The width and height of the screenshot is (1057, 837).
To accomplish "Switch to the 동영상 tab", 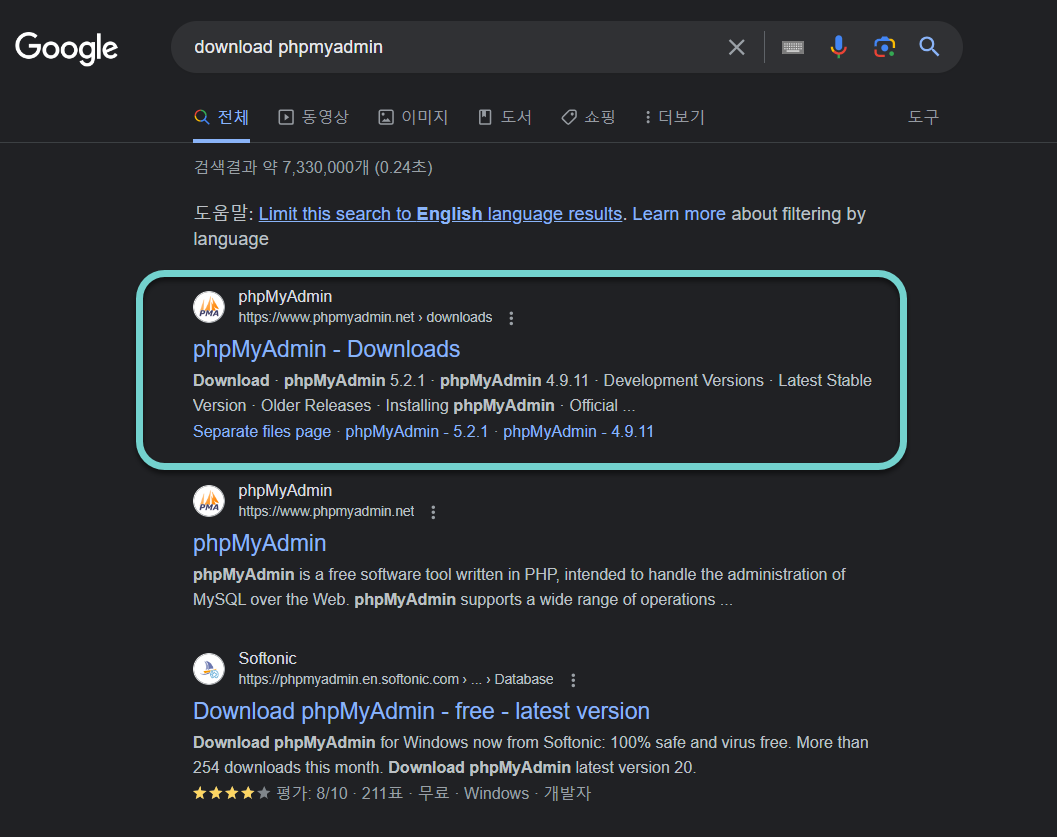I will click(313, 117).
